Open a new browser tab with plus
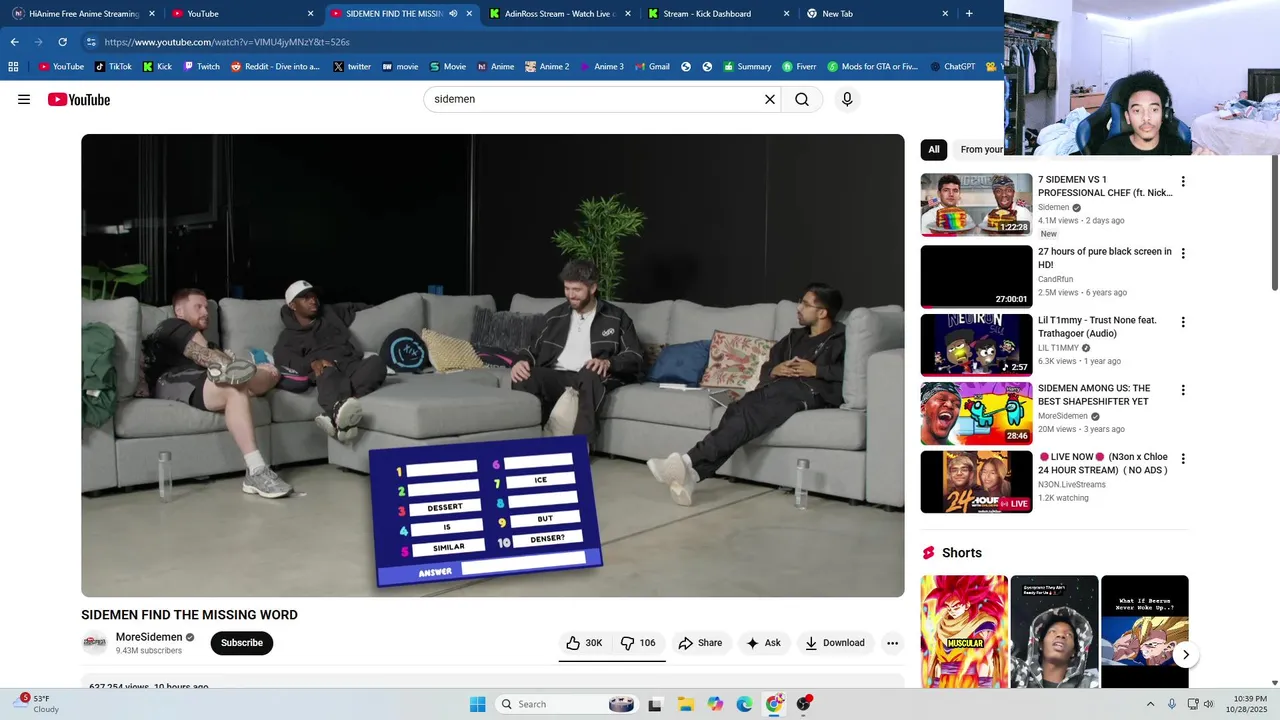 (x=968, y=14)
